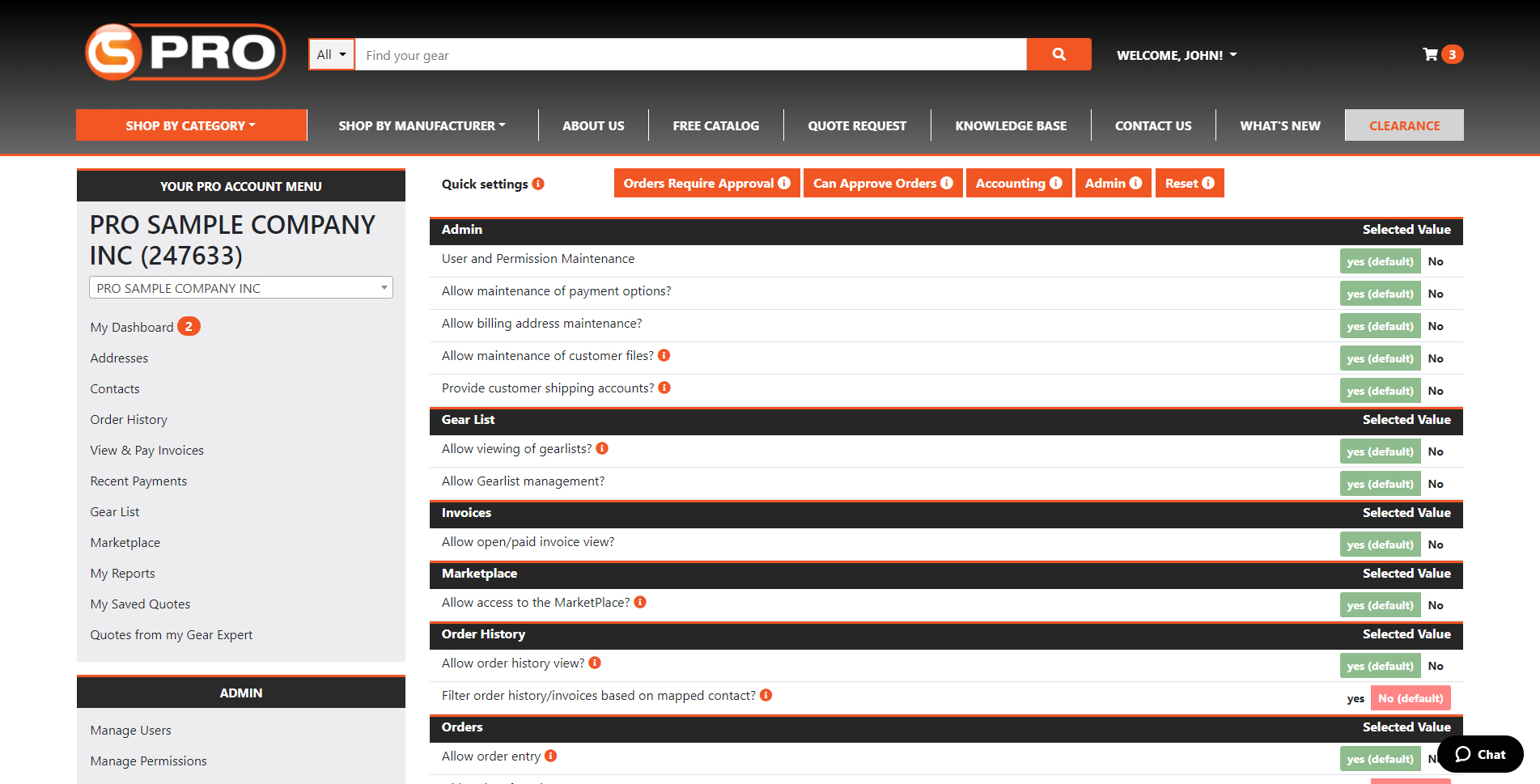
Task: Open the Chat bubble widget
Action: point(1480,754)
